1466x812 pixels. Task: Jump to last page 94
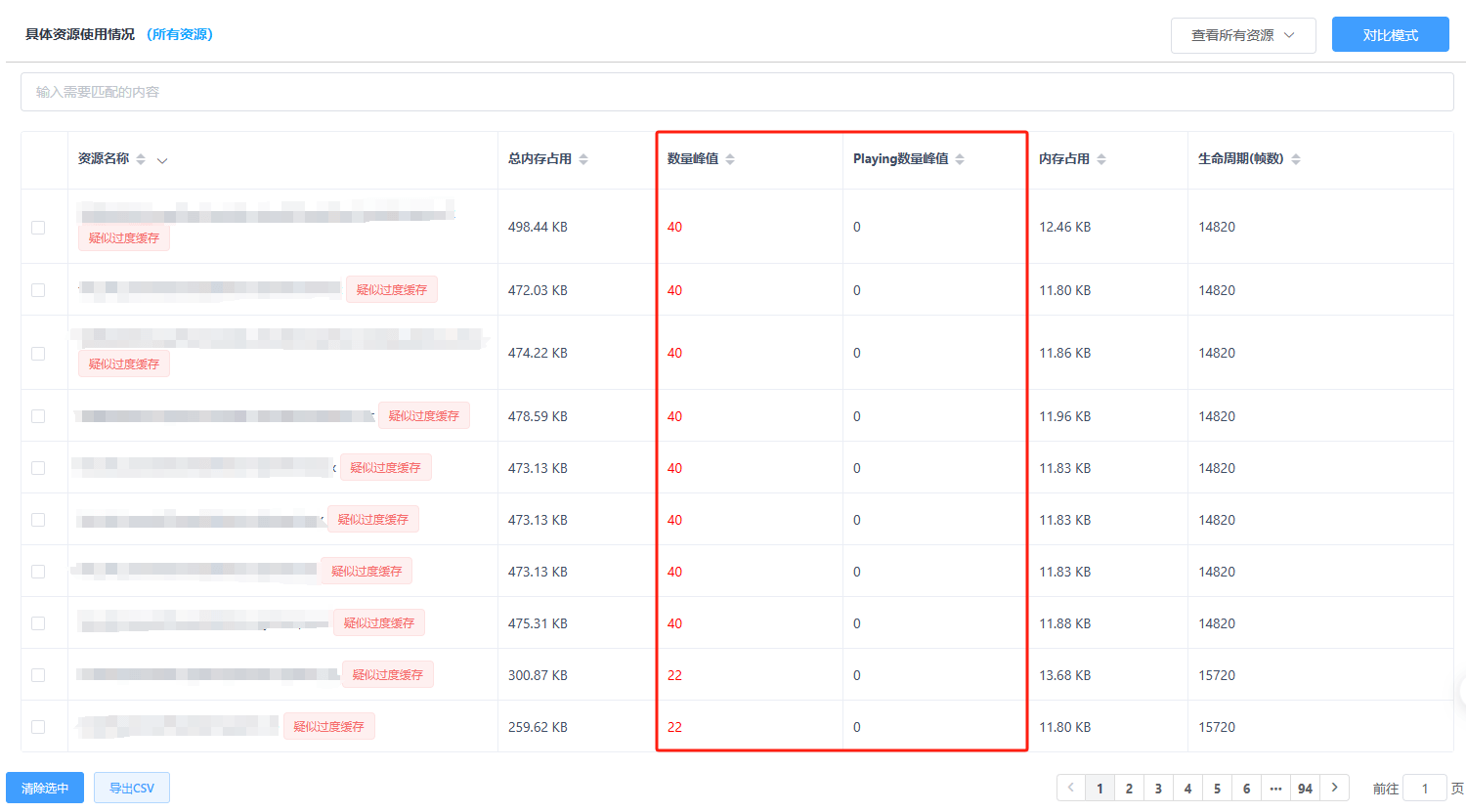[1305, 788]
